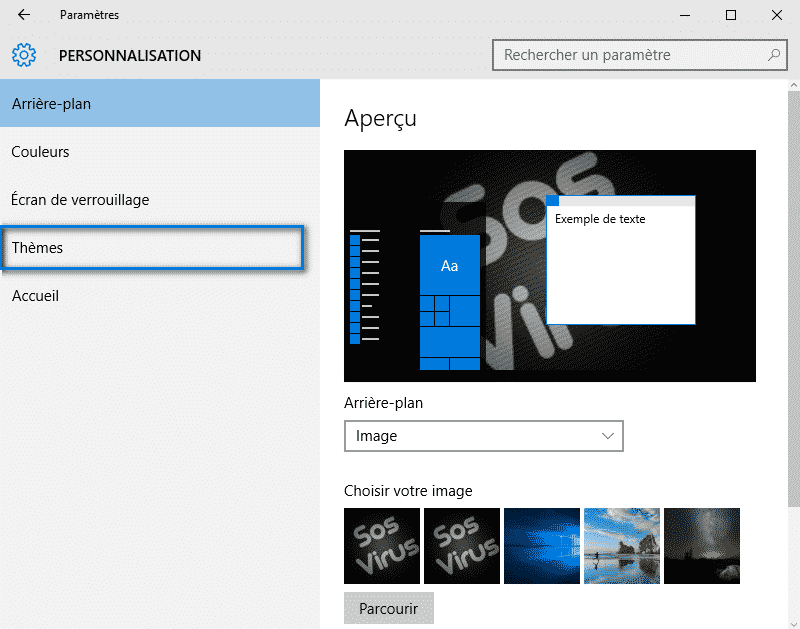The height and width of the screenshot is (629, 800).
Task: Select the night sky wallpaper thumbnail
Action: tap(702, 546)
